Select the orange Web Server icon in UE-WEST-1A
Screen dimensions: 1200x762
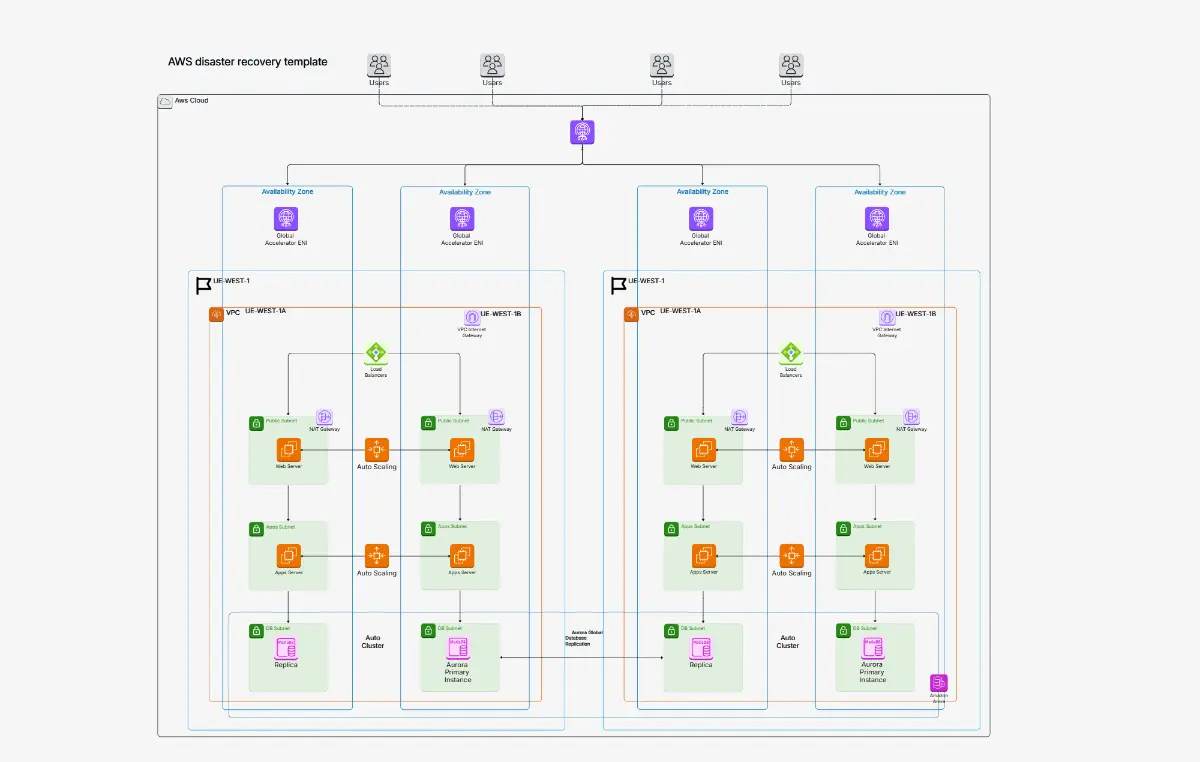point(288,452)
